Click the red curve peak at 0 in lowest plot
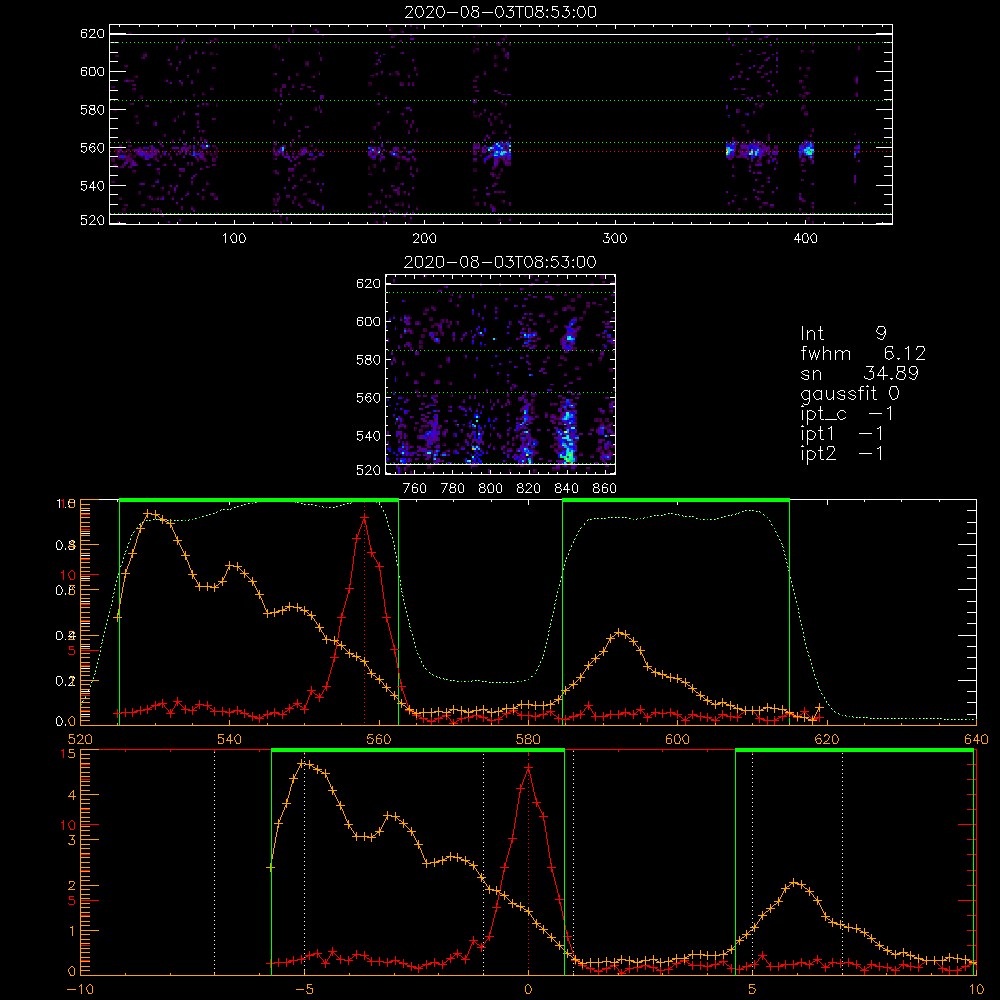Screen dimensions: 1000x1000 (528, 767)
